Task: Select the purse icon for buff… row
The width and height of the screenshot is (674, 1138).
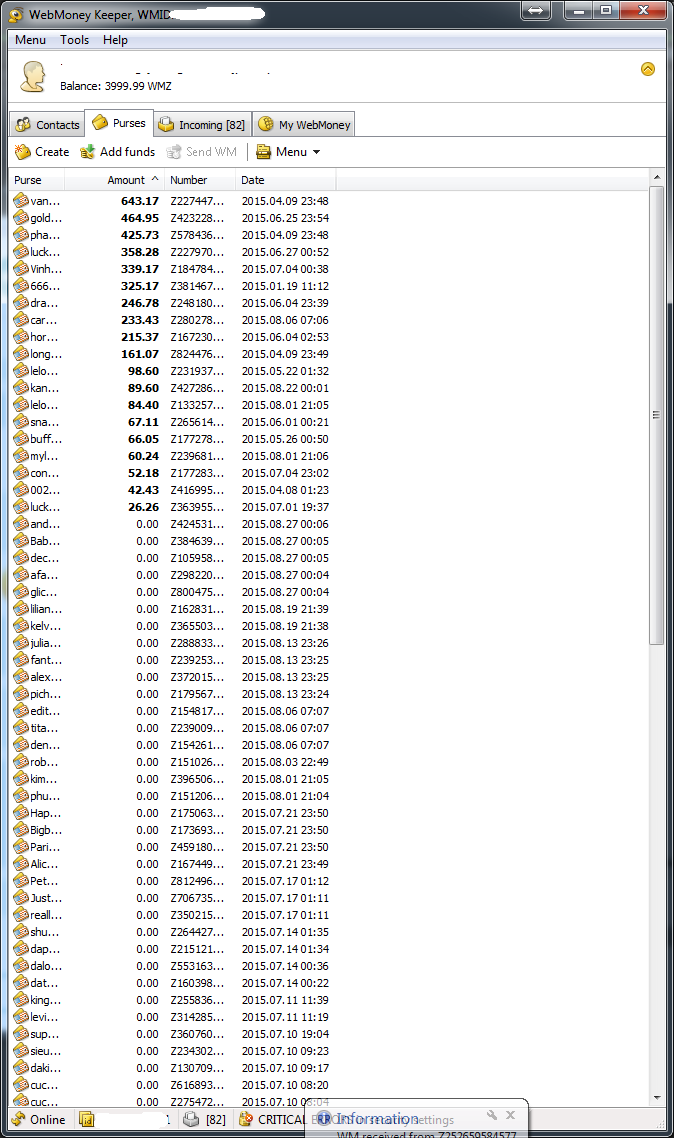Action: click(21, 439)
